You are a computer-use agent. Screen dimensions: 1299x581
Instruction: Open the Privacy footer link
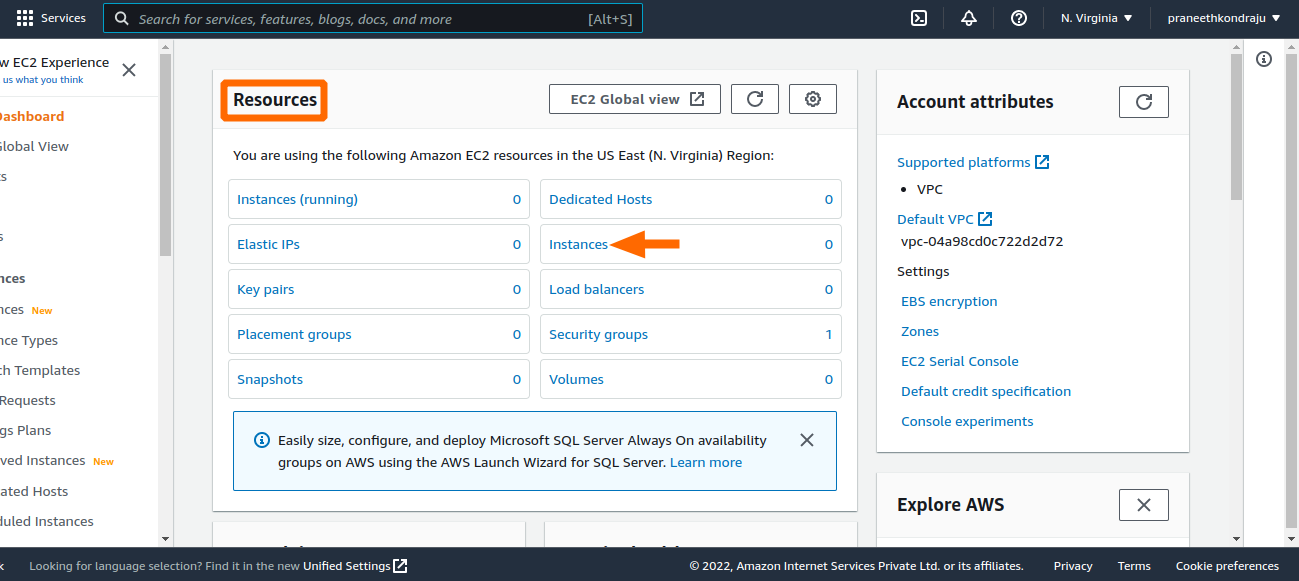(x=1073, y=566)
